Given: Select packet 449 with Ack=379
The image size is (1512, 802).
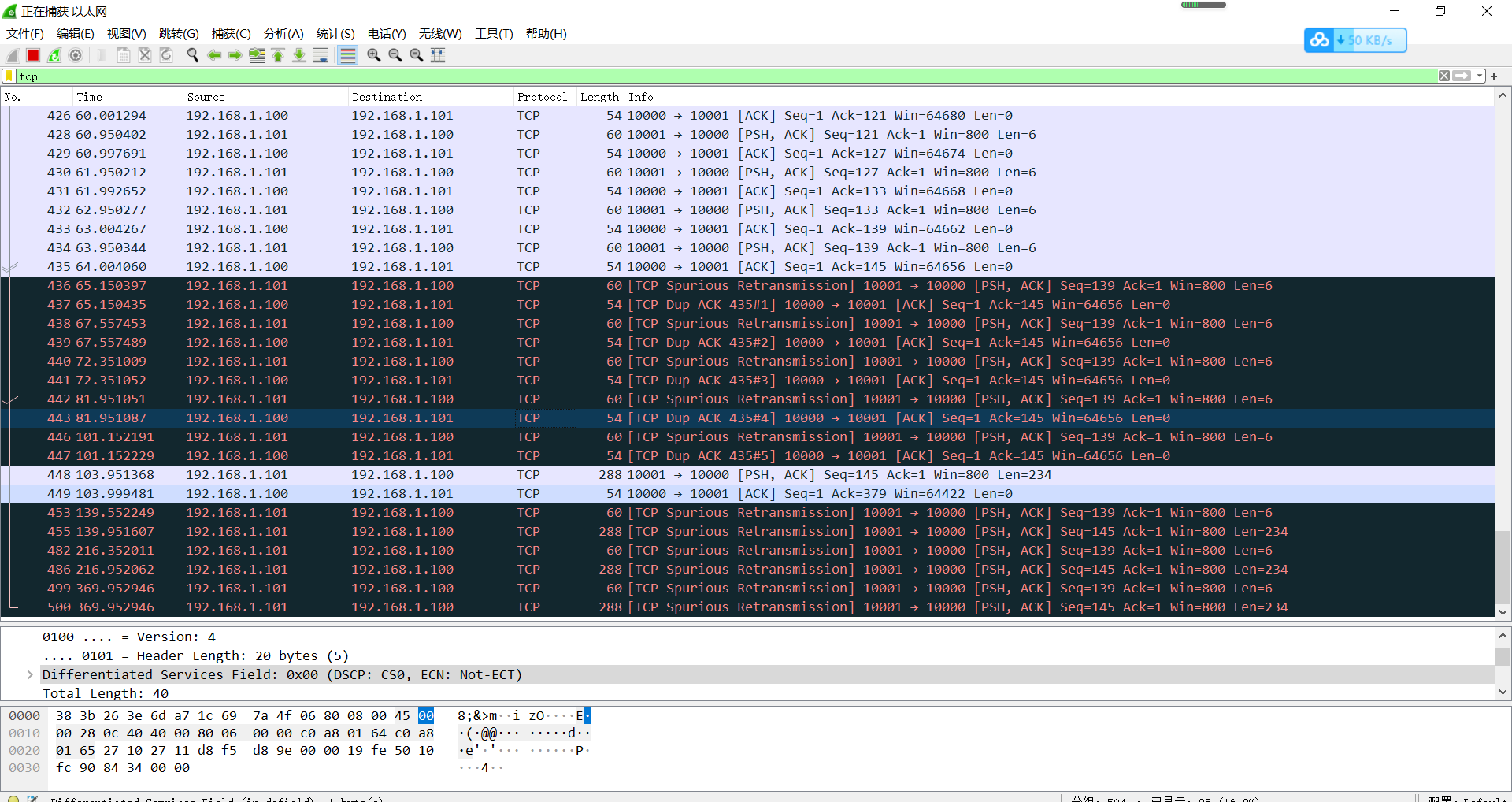Looking at the screenshot, I should [748, 494].
